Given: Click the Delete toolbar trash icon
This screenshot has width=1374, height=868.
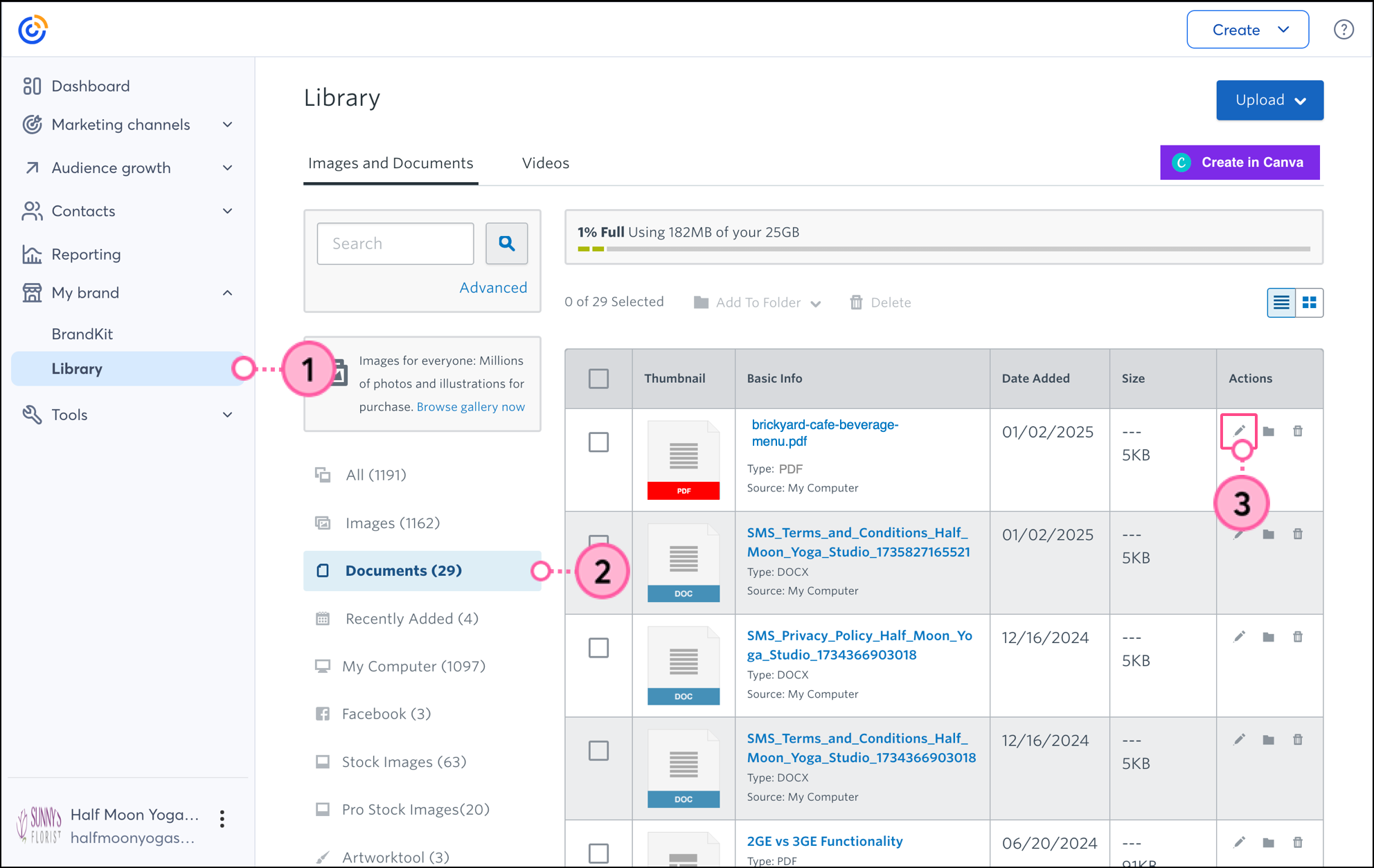Looking at the screenshot, I should (x=856, y=302).
